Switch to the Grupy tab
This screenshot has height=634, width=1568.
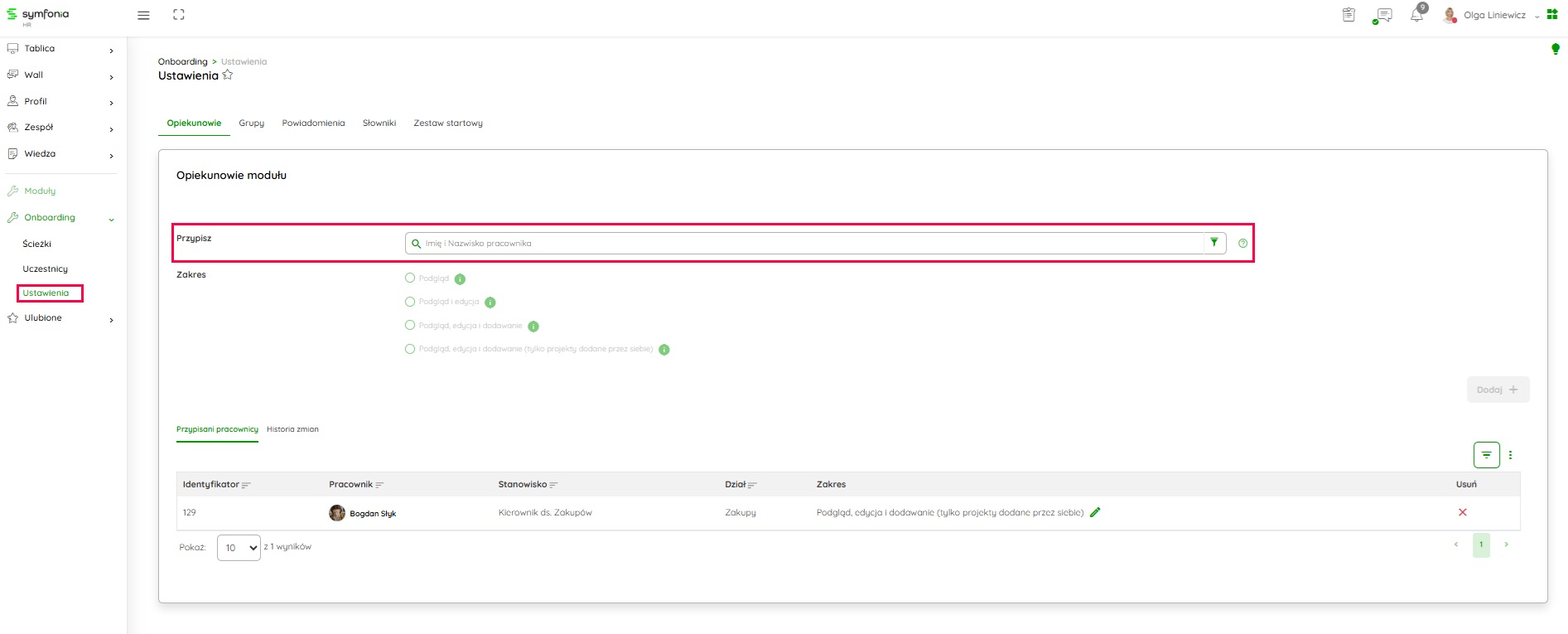[251, 123]
